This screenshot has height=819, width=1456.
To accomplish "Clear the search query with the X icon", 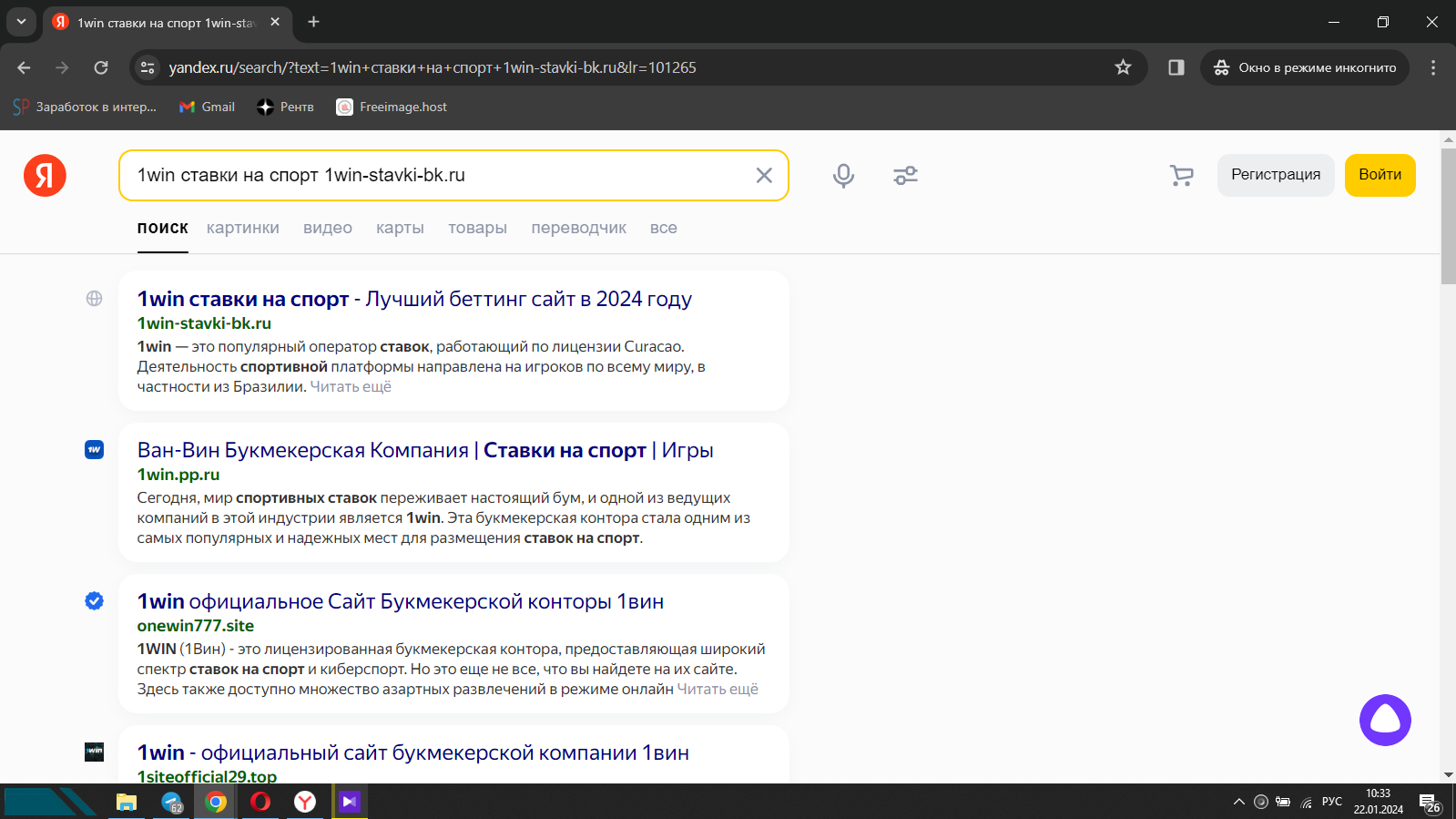I will (x=764, y=175).
